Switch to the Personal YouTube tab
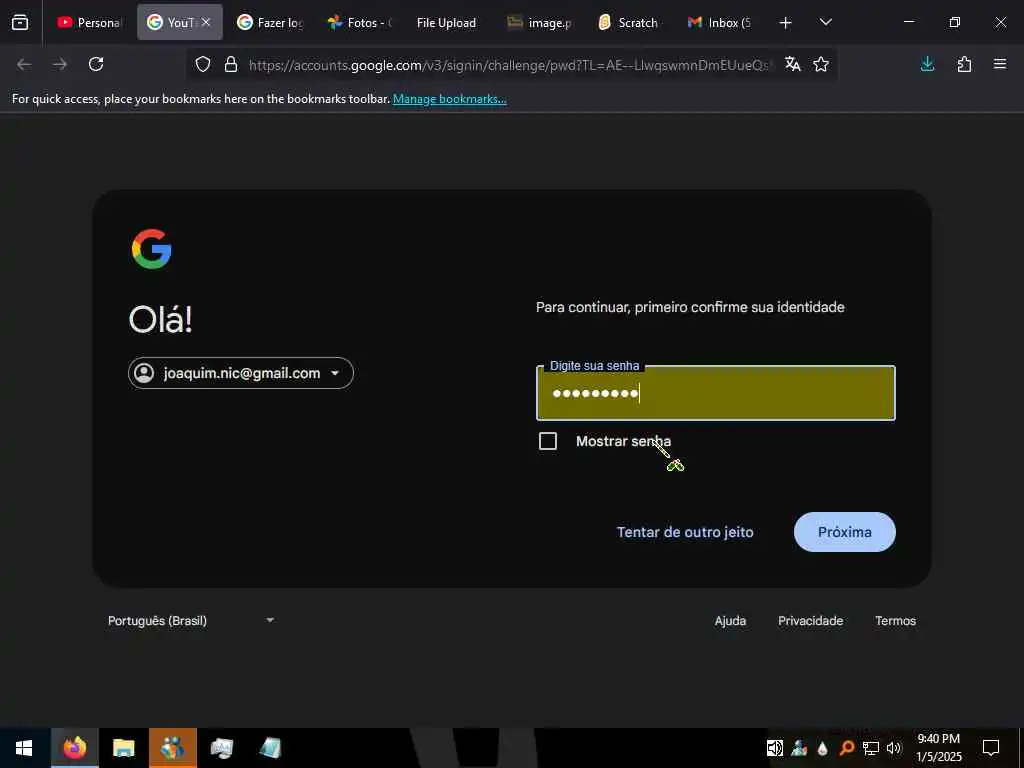 [89, 22]
